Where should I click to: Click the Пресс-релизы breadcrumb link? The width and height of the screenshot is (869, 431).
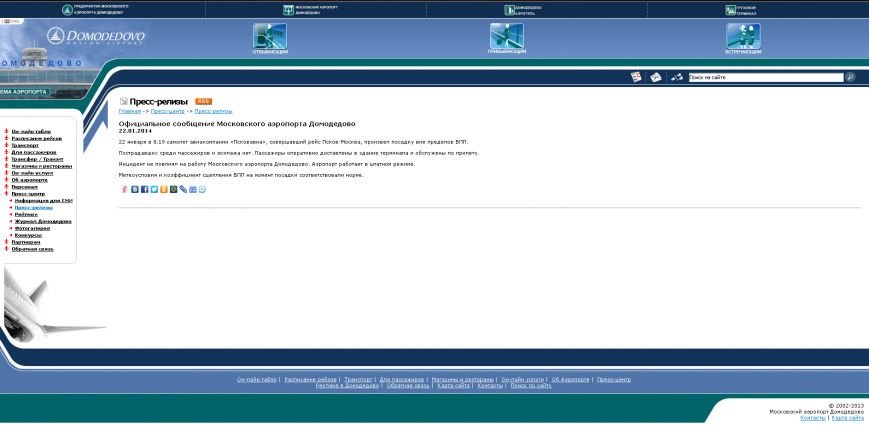coord(213,111)
